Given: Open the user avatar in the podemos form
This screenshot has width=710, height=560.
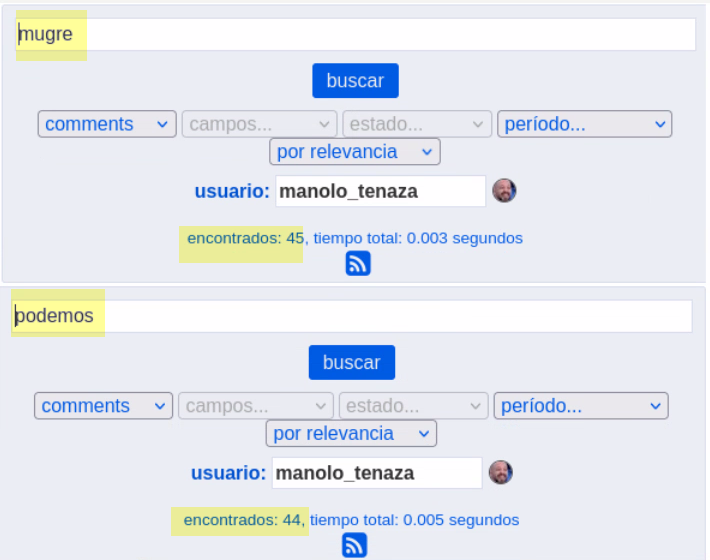Looking at the screenshot, I should [500, 472].
